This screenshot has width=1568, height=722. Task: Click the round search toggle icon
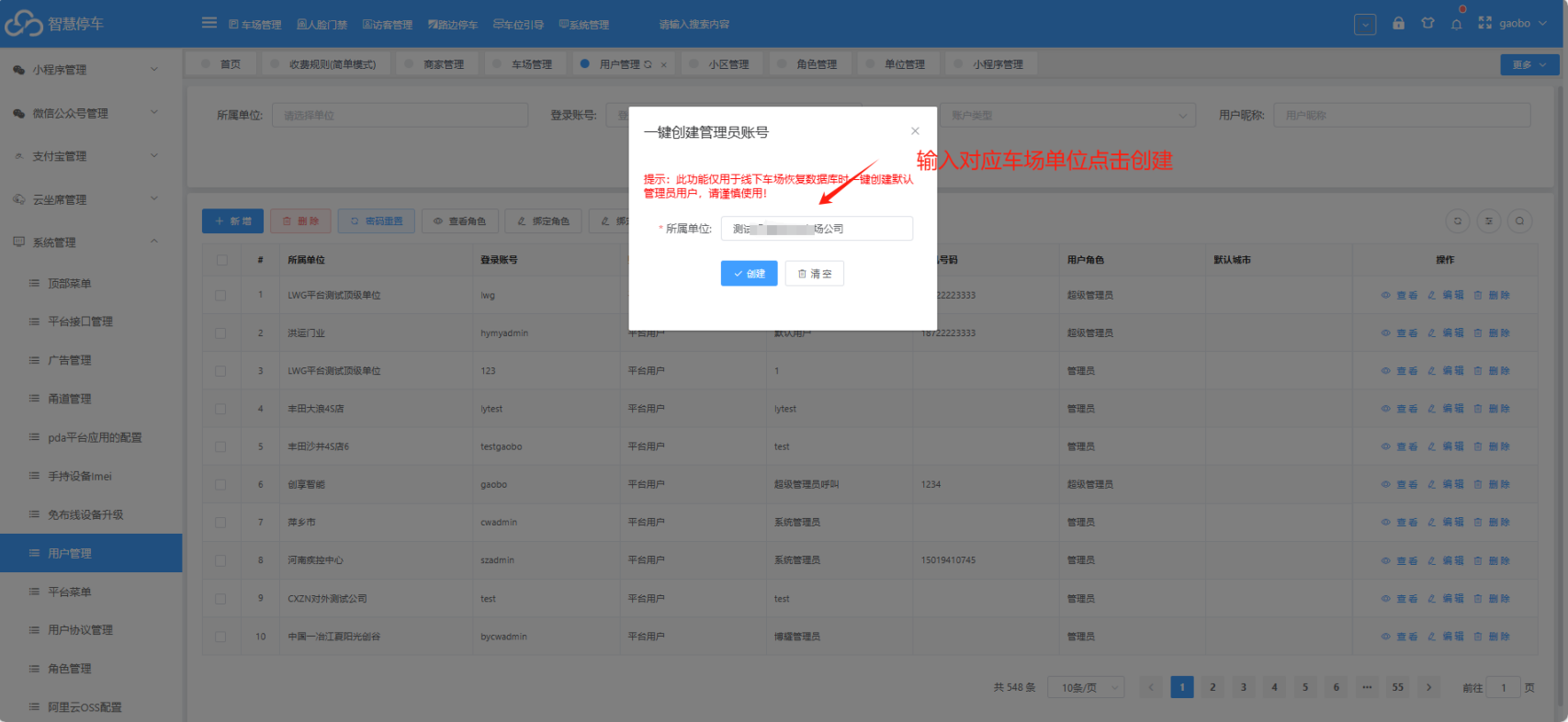point(1520,221)
